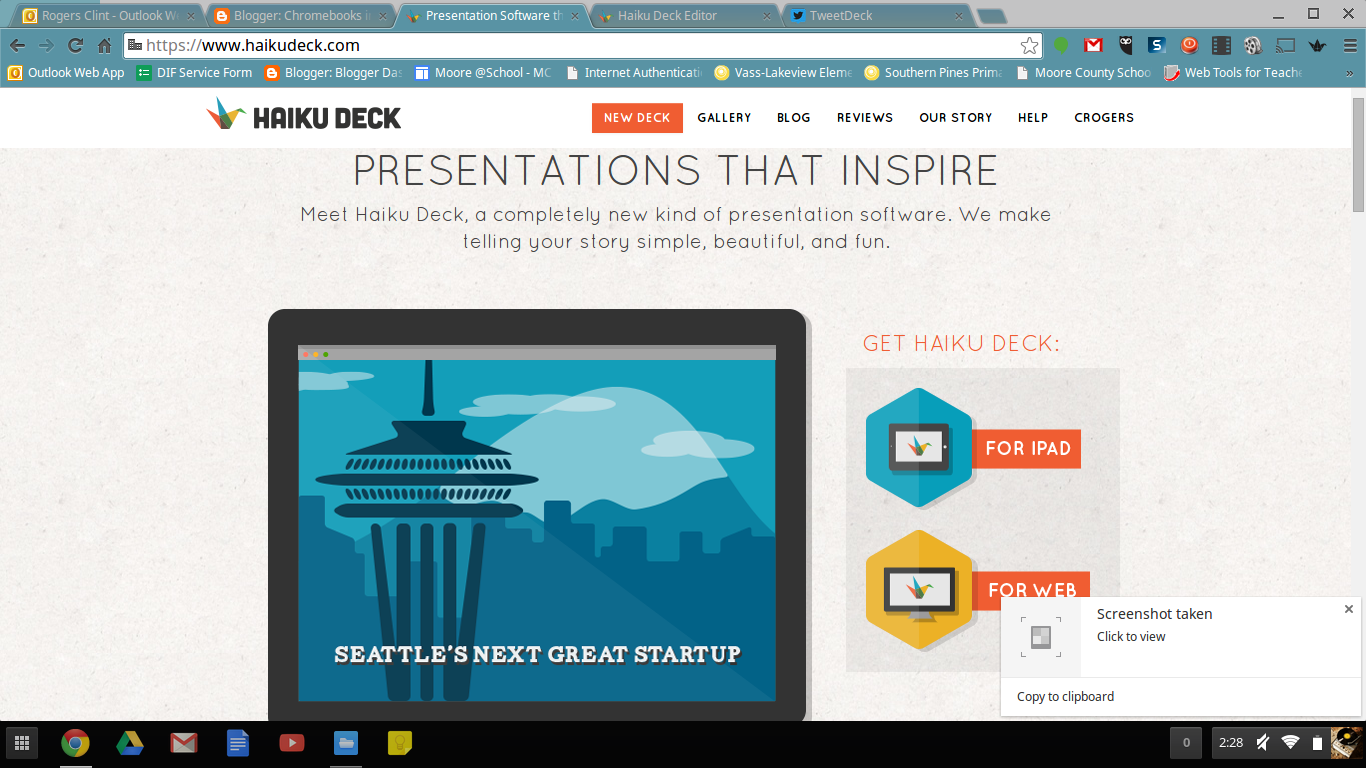The height and width of the screenshot is (768, 1366).
Task: Click the battery icon in the system tray
Action: [1317, 742]
